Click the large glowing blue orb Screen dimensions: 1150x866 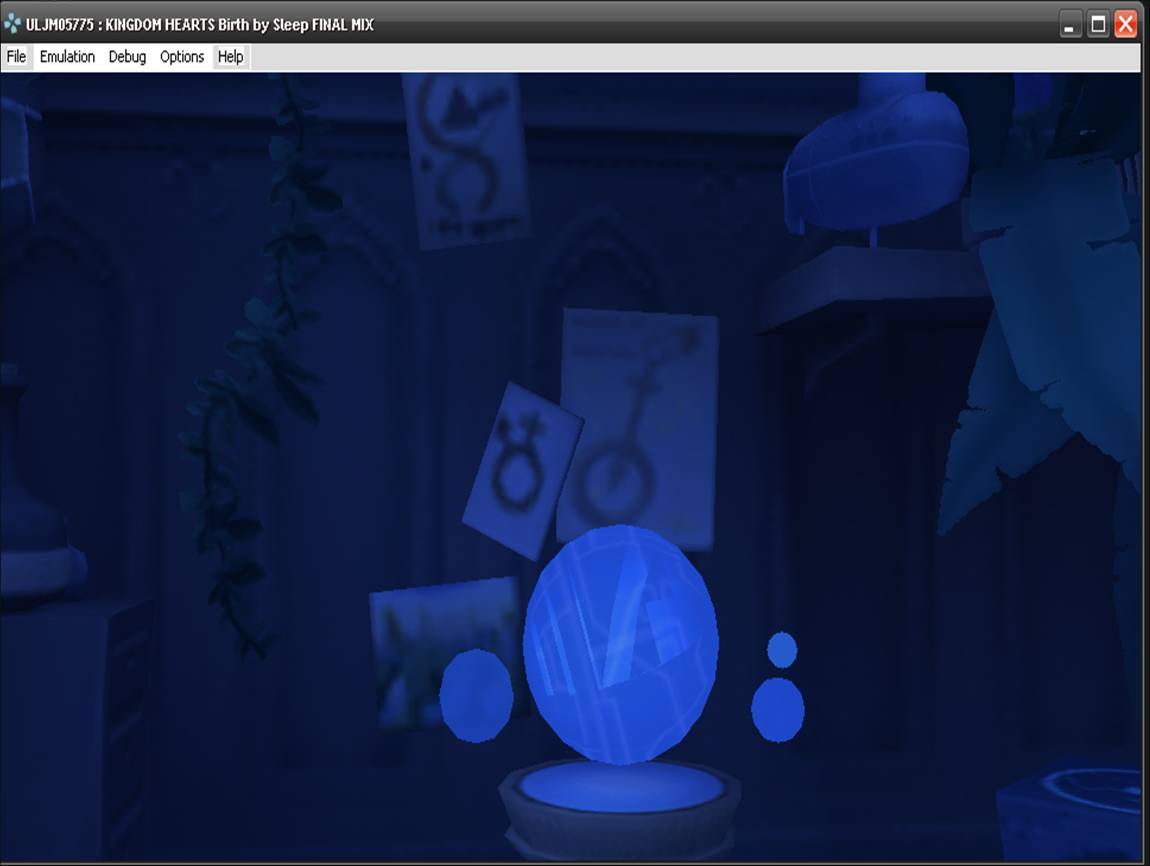coord(620,643)
